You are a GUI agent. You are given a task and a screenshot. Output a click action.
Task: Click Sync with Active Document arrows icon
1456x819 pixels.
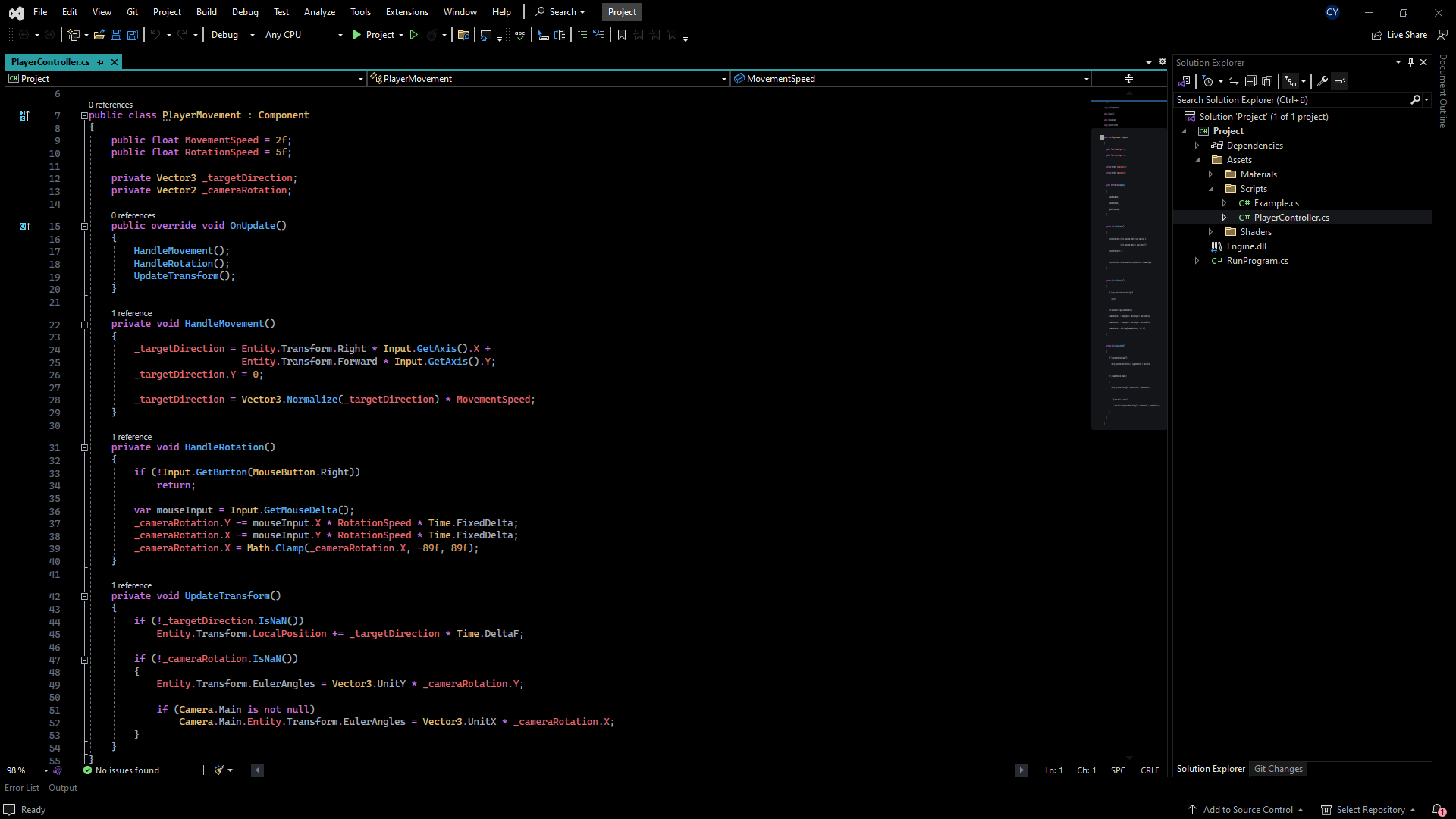[1234, 81]
